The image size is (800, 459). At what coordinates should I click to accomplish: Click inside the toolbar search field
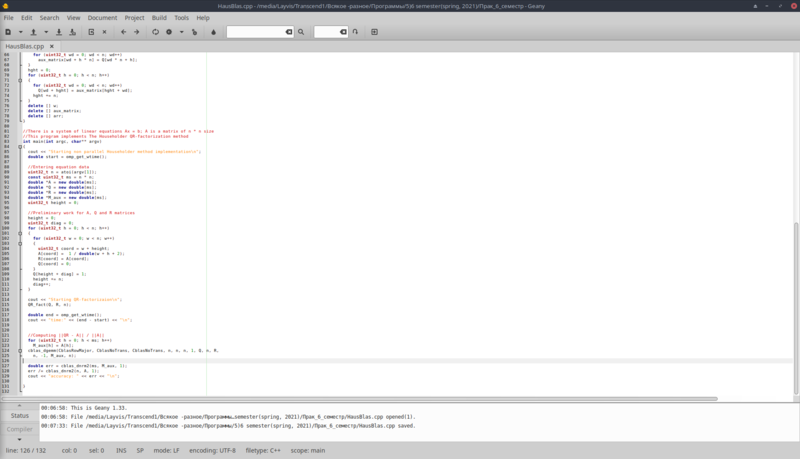255,32
